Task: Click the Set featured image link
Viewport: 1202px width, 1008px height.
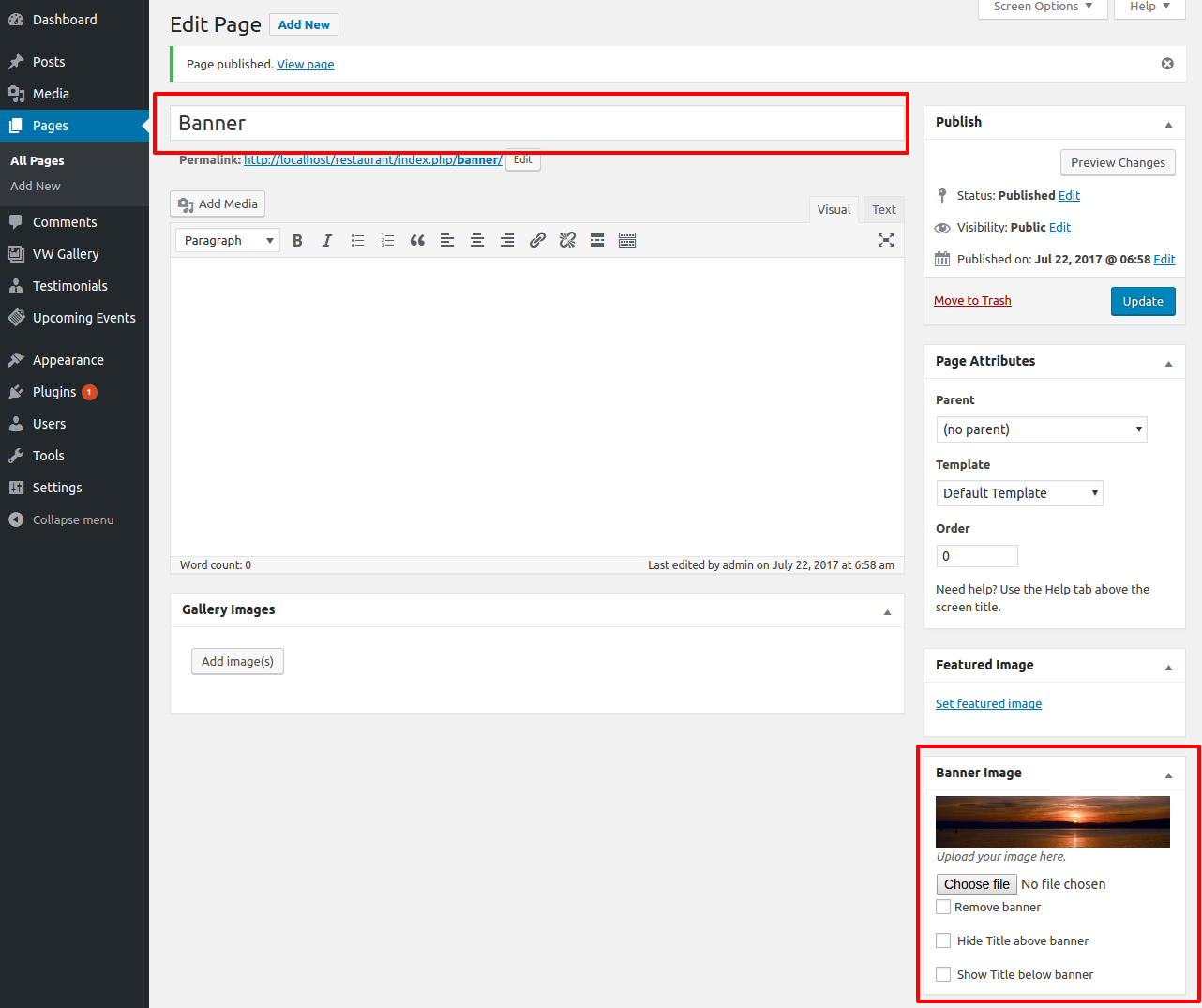Action: click(988, 704)
